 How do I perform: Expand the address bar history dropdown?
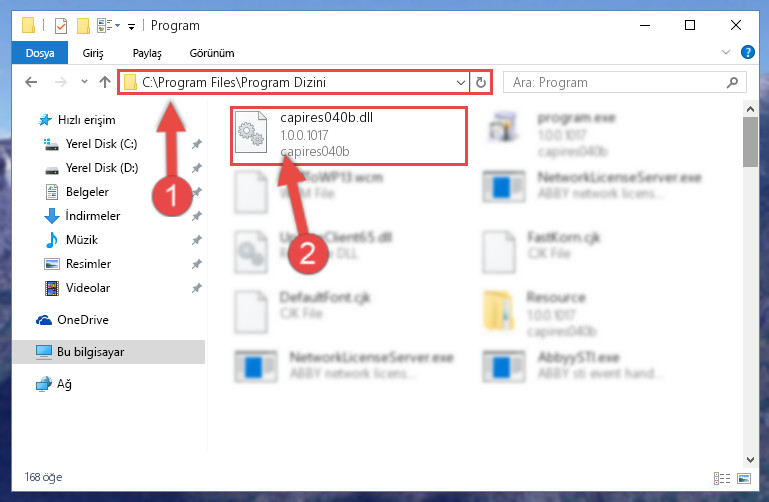pyautogui.click(x=461, y=82)
